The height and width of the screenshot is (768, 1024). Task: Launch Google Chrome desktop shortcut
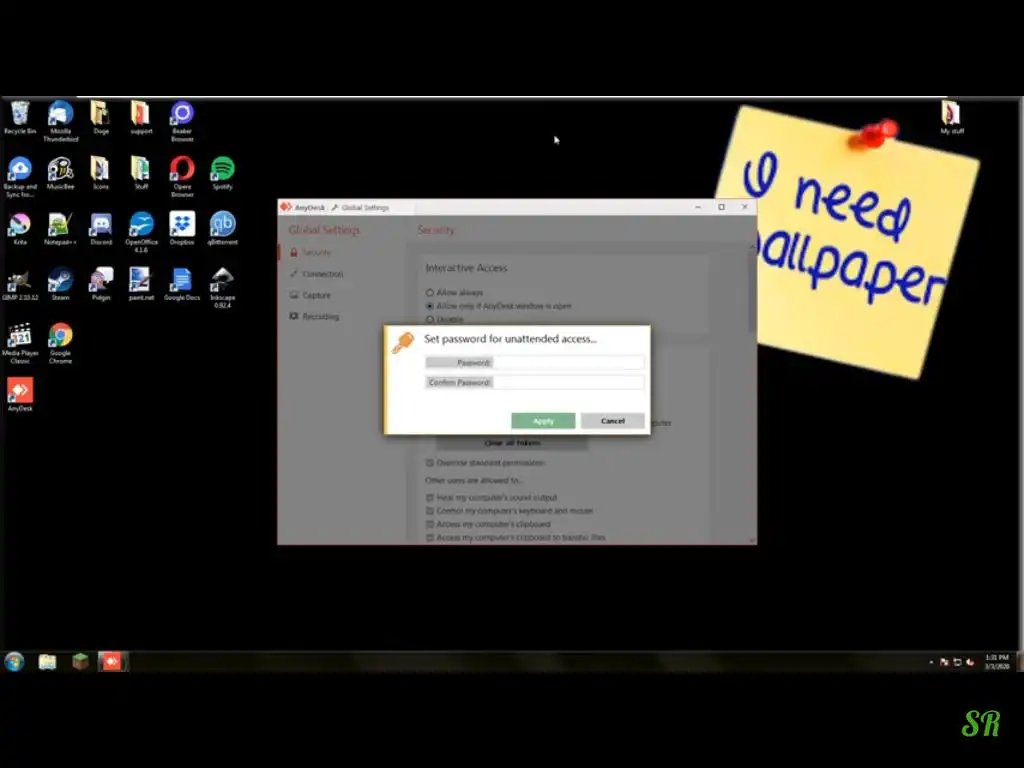coord(61,343)
